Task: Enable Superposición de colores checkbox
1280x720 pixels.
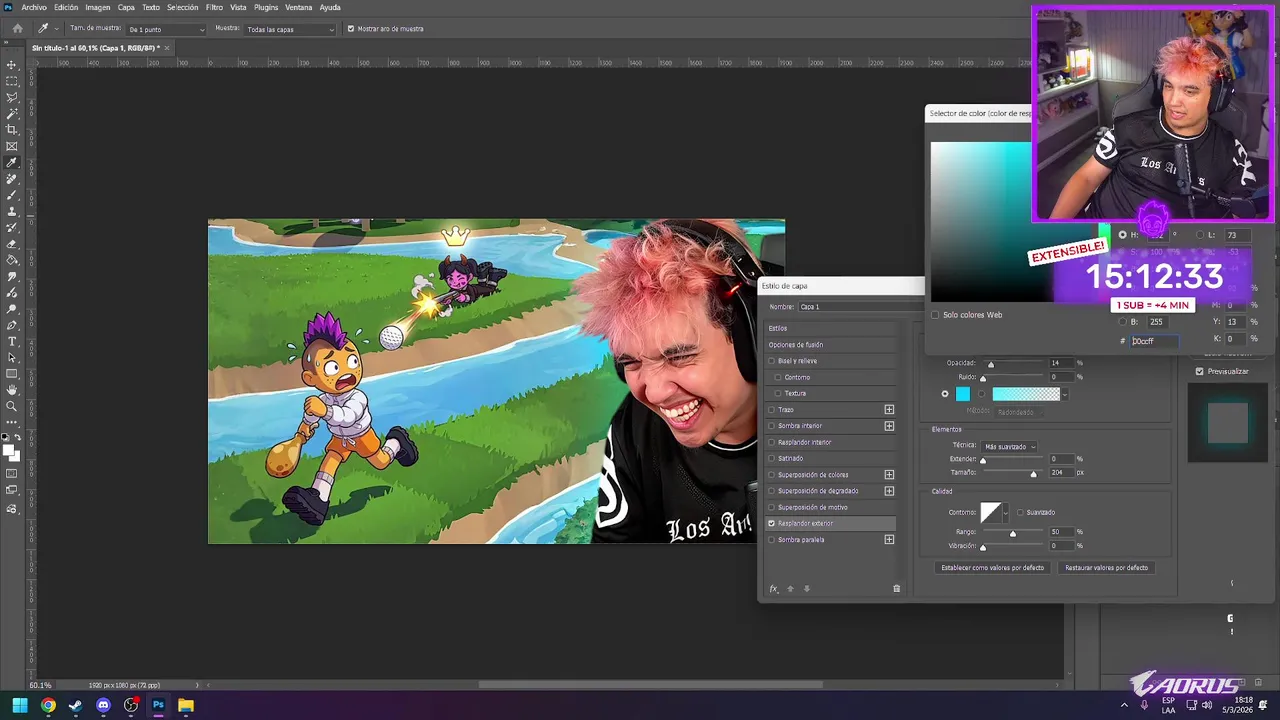Action: 771,475
